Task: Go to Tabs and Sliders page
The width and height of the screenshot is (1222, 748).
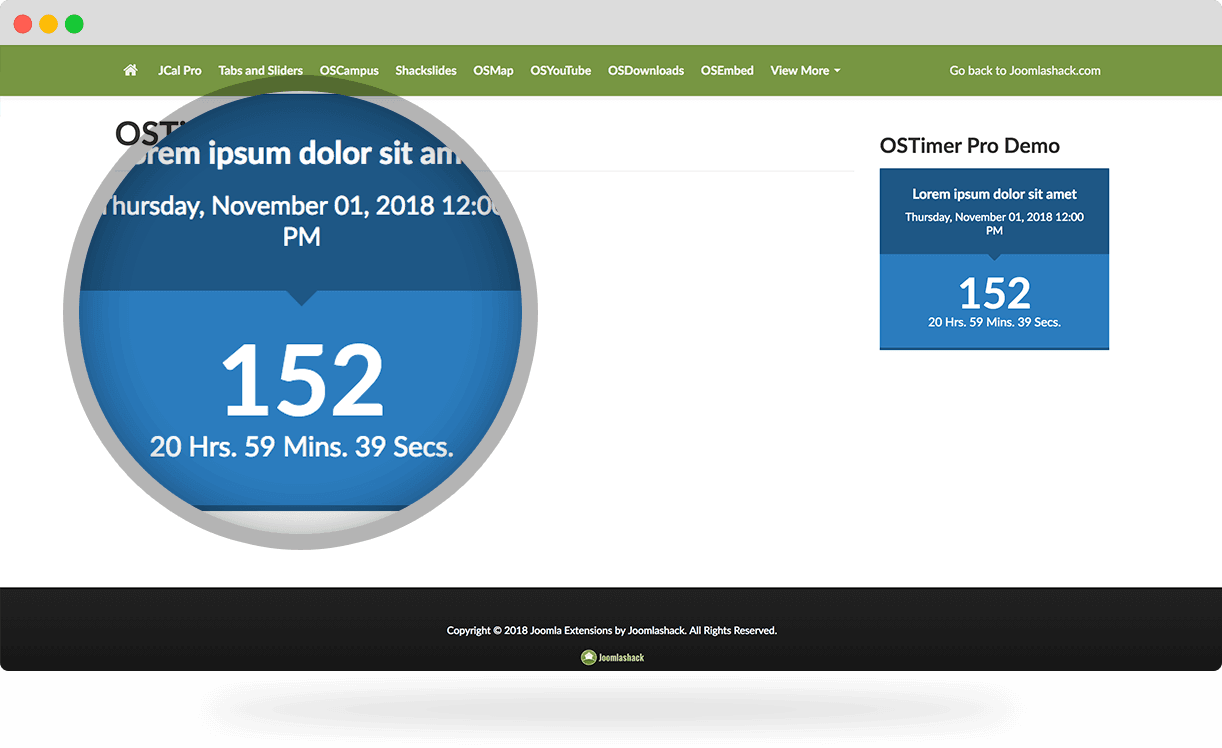Action: click(261, 71)
